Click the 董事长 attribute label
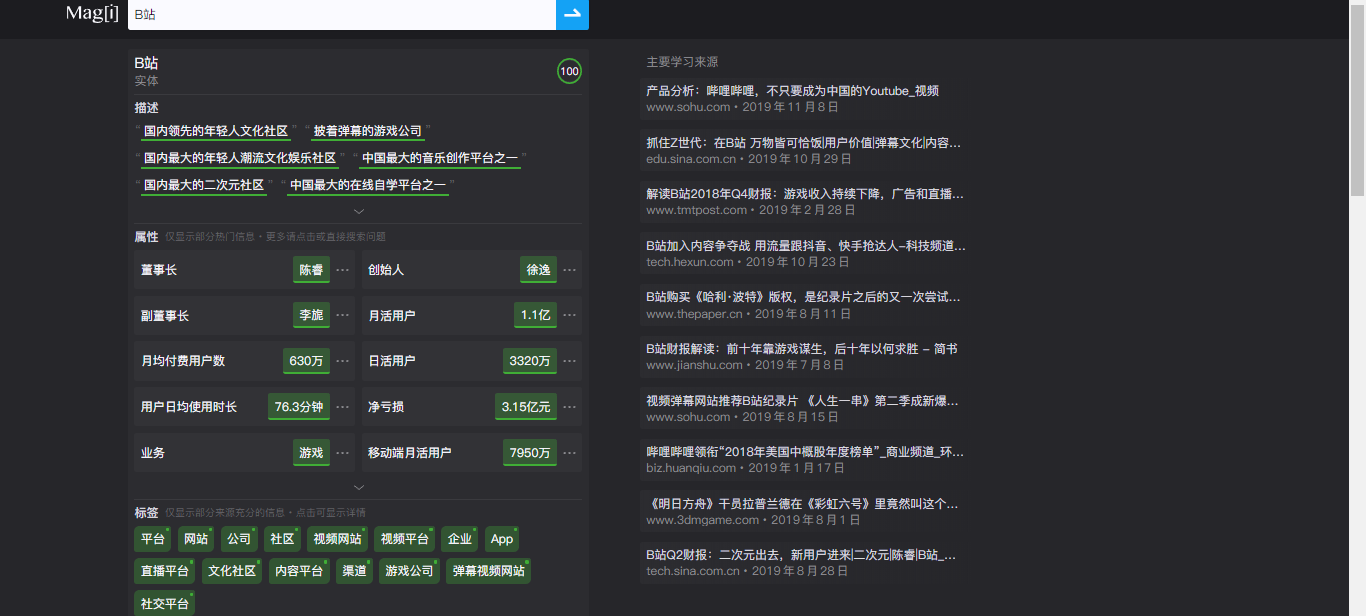 159,270
